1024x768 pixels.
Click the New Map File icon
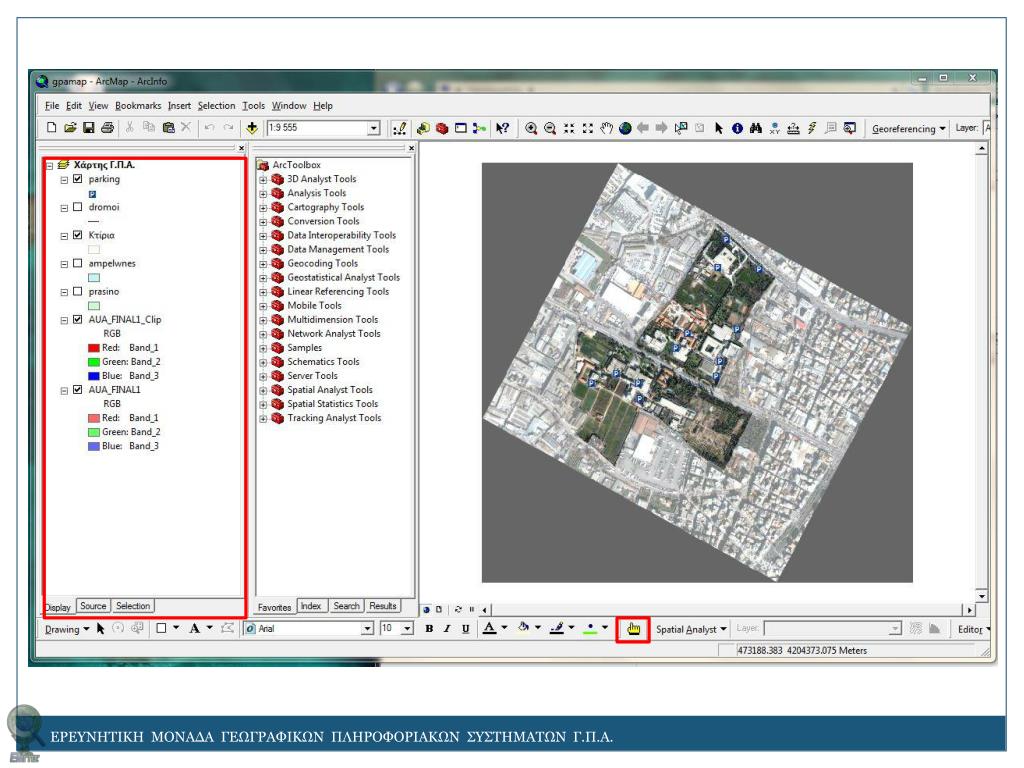tap(52, 128)
